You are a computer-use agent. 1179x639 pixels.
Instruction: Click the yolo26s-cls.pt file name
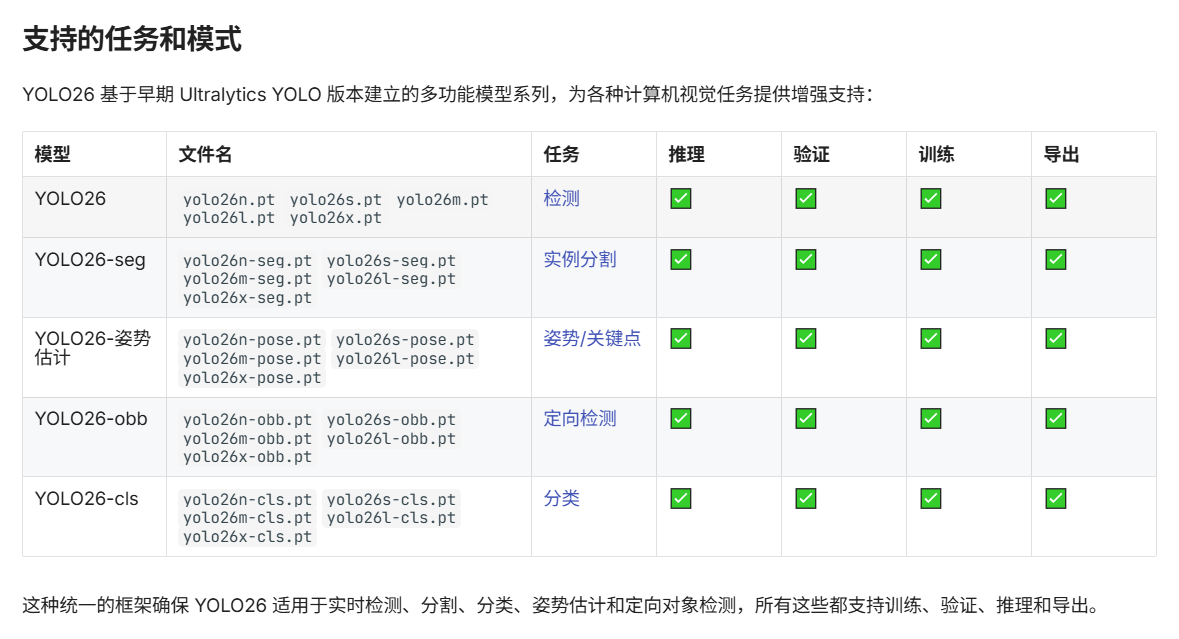pos(391,499)
